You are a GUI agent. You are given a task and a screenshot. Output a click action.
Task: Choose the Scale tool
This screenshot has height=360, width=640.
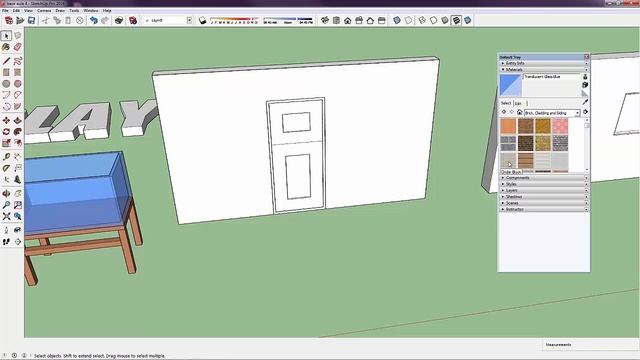tap(6, 143)
